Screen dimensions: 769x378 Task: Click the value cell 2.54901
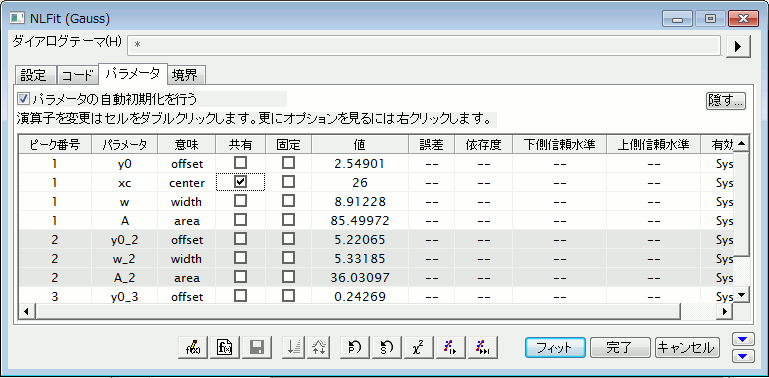[360, 163]
